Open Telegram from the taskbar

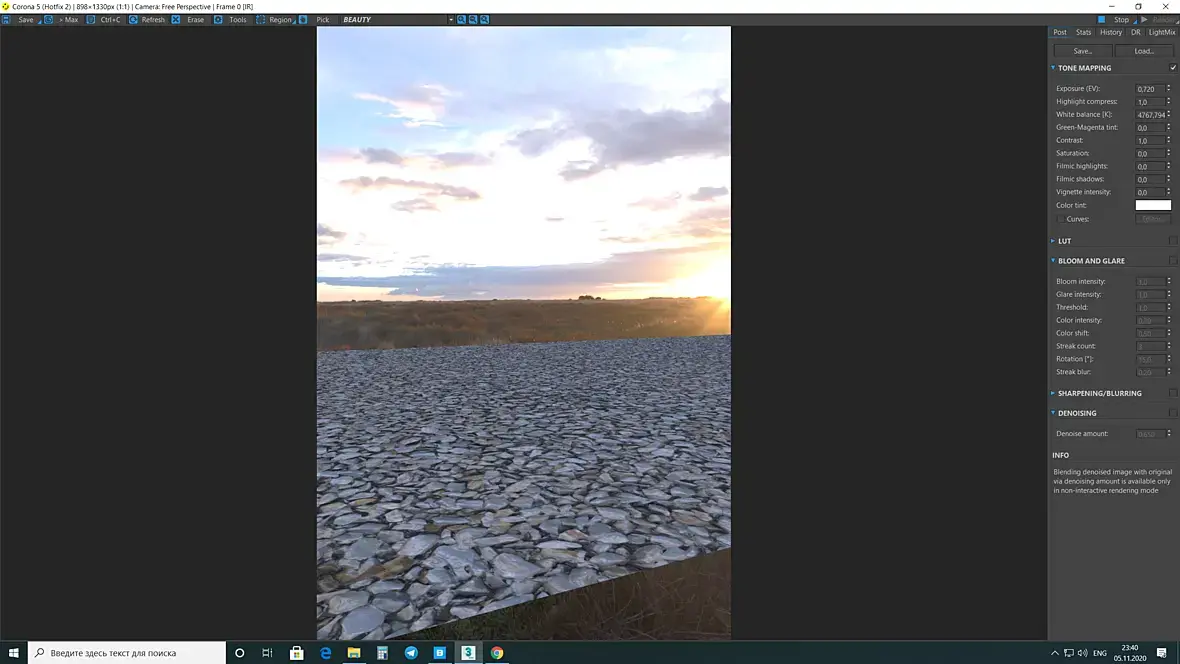point(411,653)
